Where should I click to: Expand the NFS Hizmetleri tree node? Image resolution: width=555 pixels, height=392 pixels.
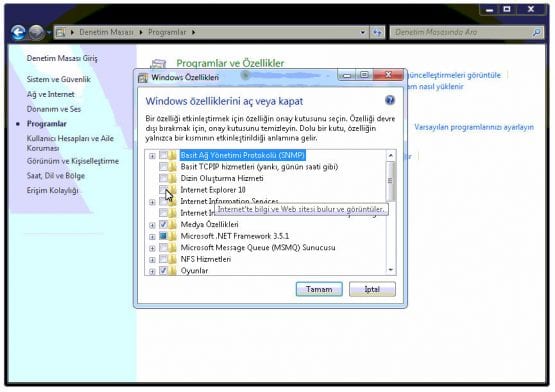(152, 260)
